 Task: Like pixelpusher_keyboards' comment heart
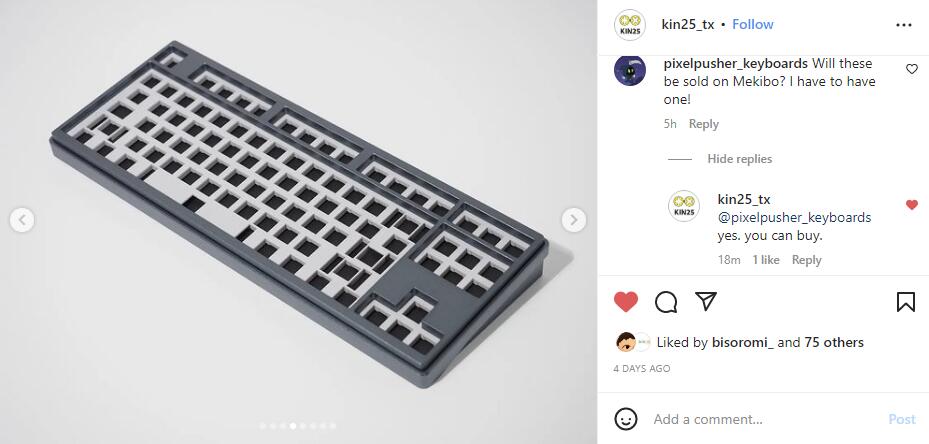click(912, 69)
